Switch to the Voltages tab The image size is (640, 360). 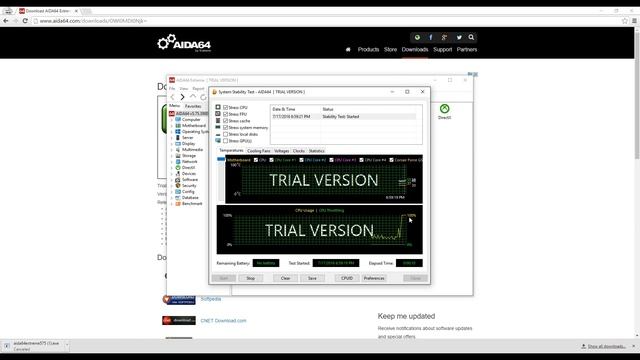pyautogui.click(x=282, y=151)
